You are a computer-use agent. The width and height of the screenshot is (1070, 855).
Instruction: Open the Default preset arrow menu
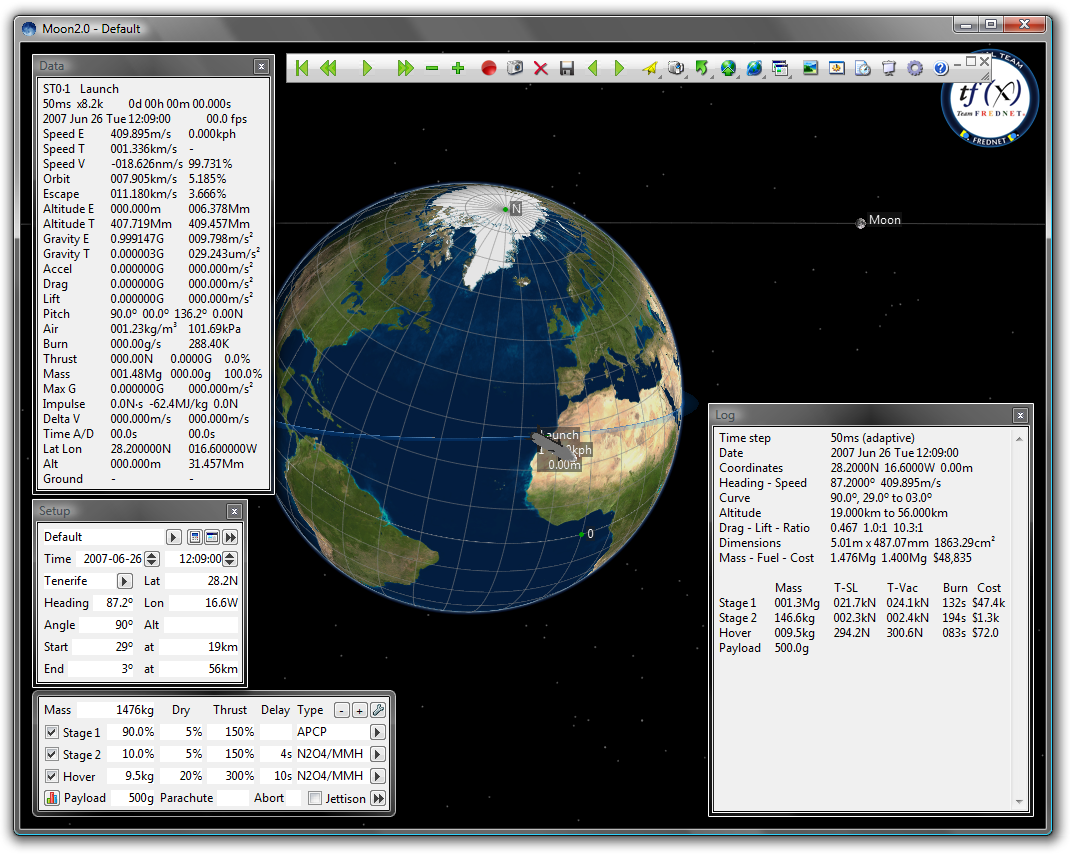(x=173, y=537)
